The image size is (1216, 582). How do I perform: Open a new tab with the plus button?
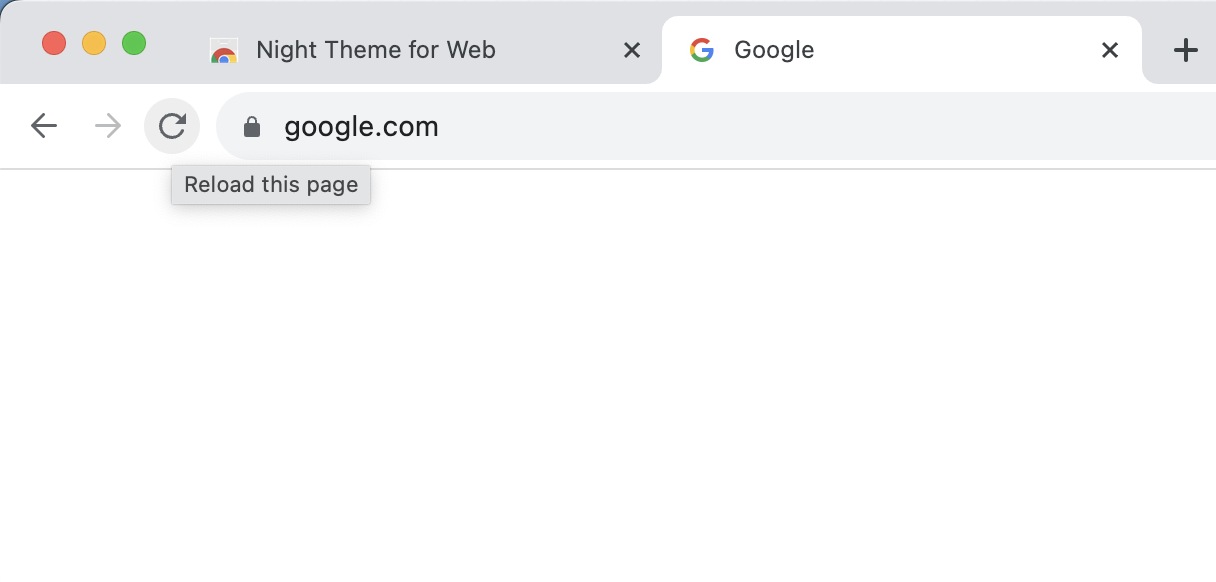[x=1185, y=50]
